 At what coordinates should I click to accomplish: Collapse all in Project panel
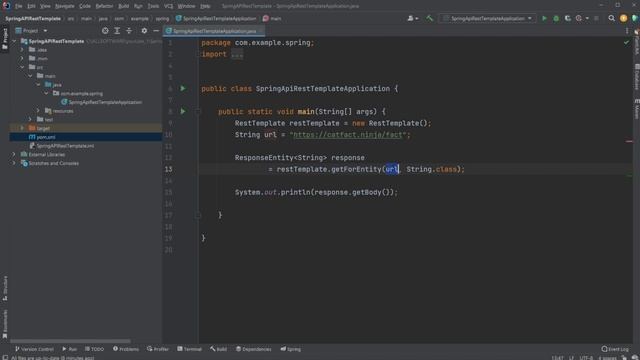pyautogui.click(x=129, y=31)
